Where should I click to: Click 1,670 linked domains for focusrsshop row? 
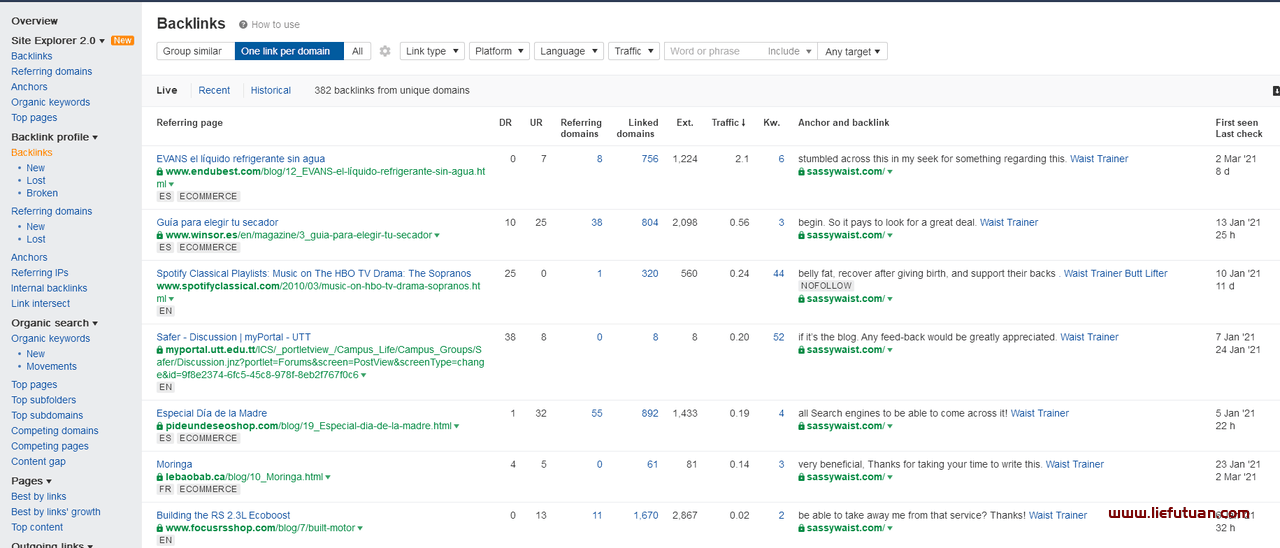[646, 515]
